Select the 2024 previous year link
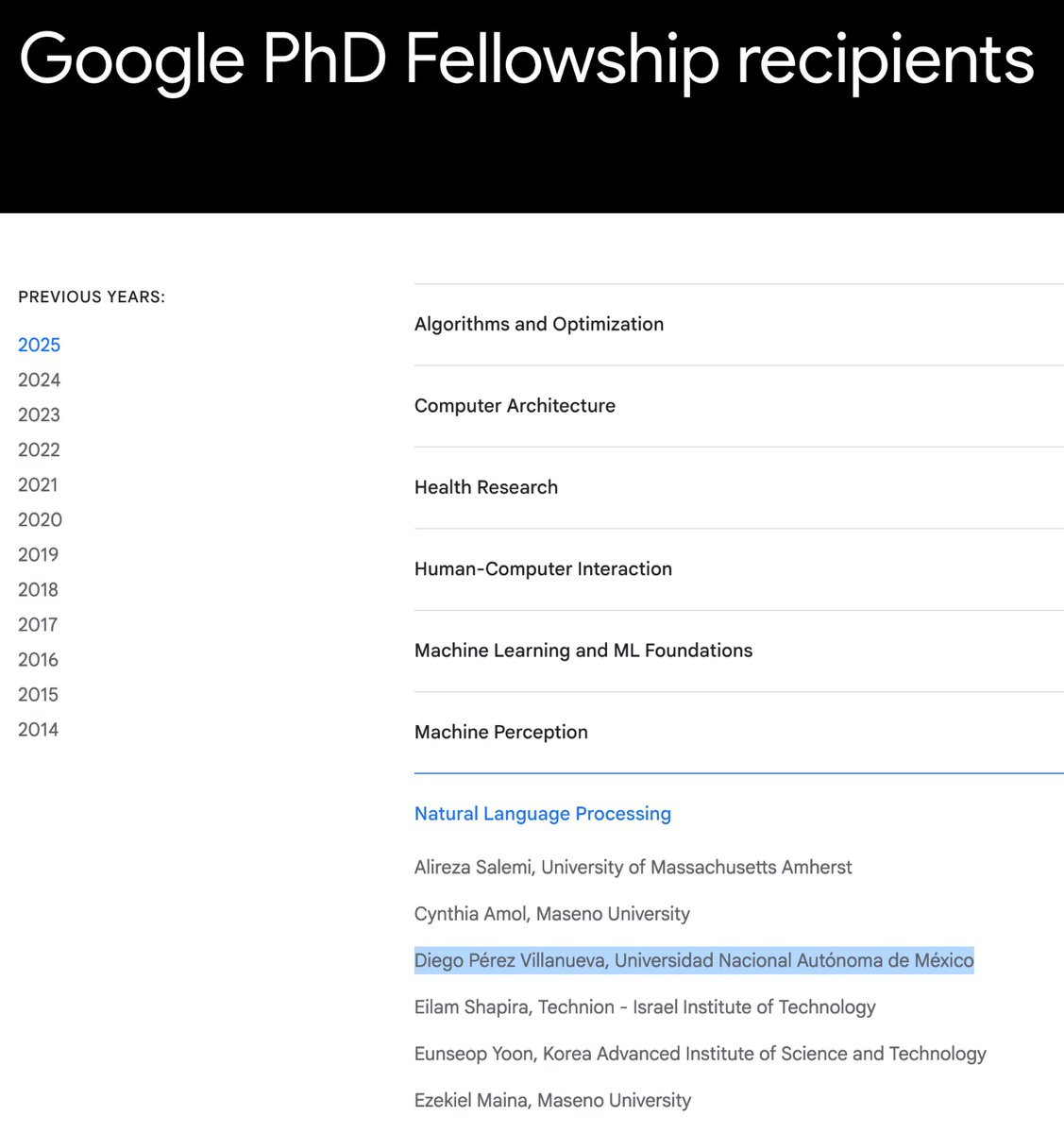Screen dimensions: 1064x1133 pos(39,380)
